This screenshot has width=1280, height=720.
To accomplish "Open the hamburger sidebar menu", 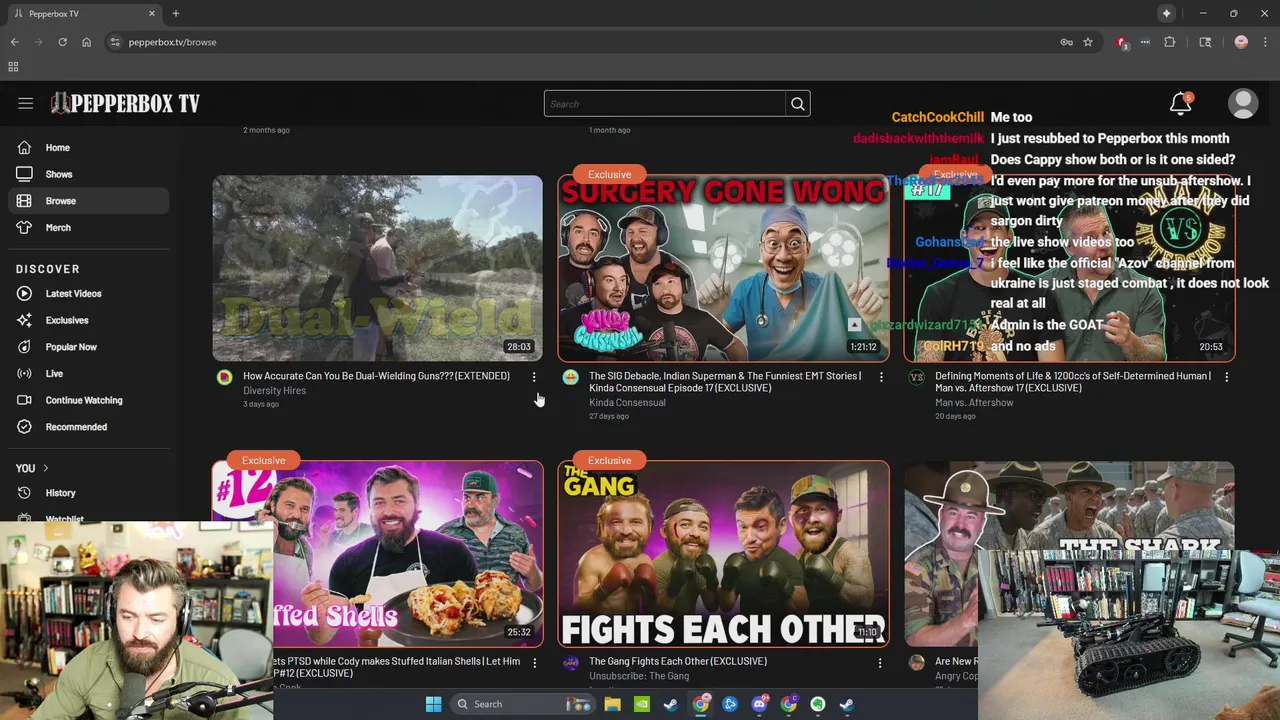I will (x=26, y=103).
